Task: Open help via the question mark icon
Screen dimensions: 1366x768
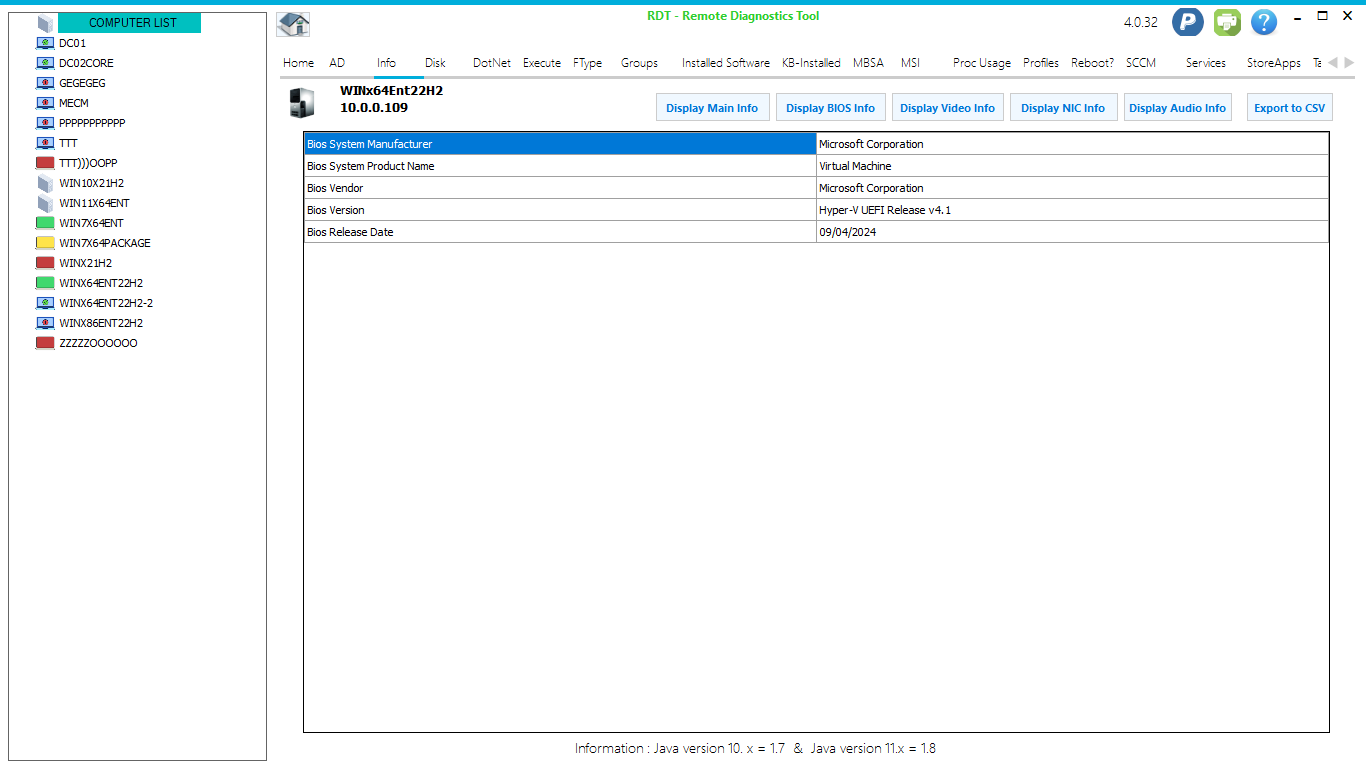Action: pos(1264,22)
